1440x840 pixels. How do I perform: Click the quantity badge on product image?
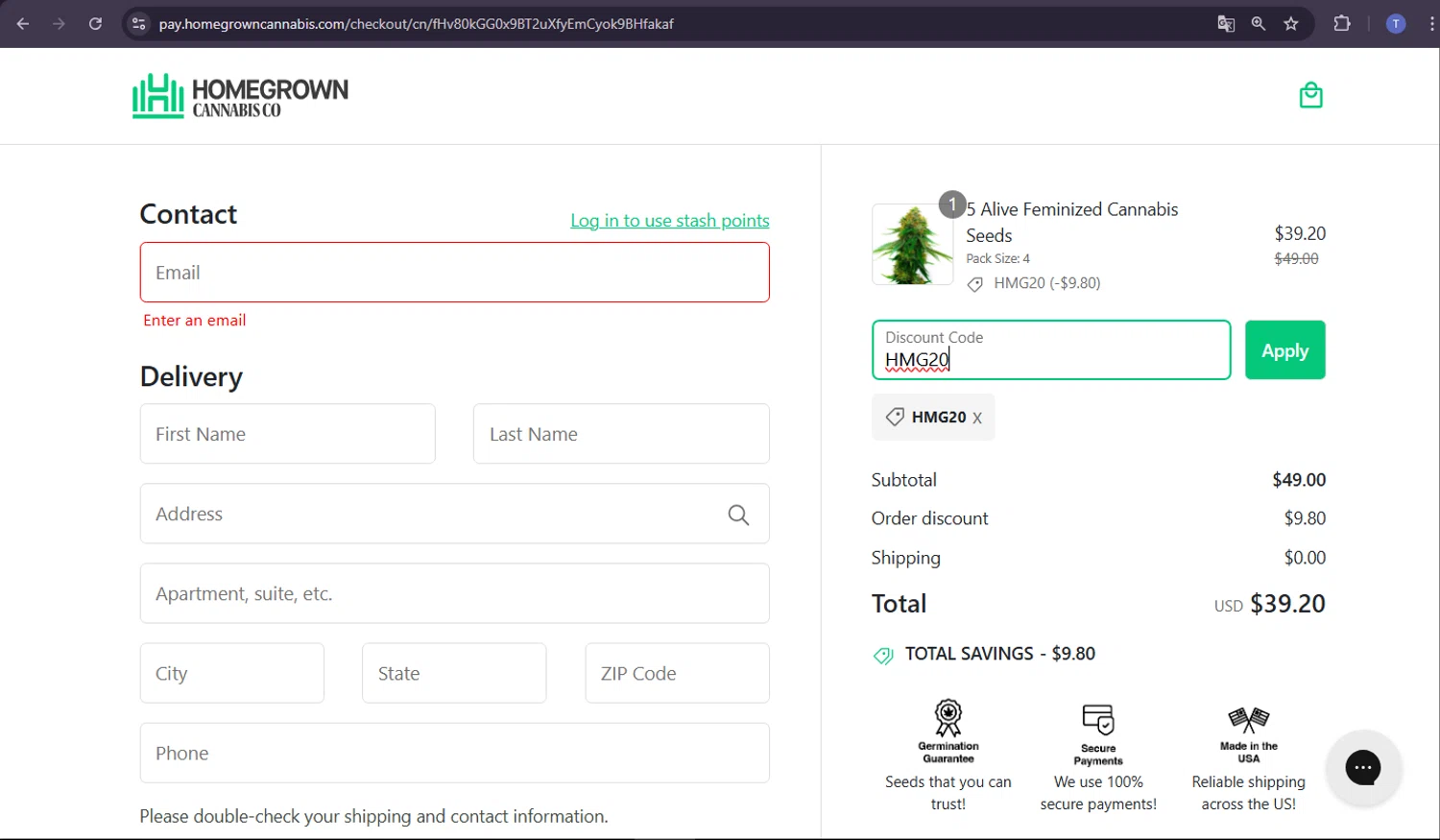pos(951,204)
